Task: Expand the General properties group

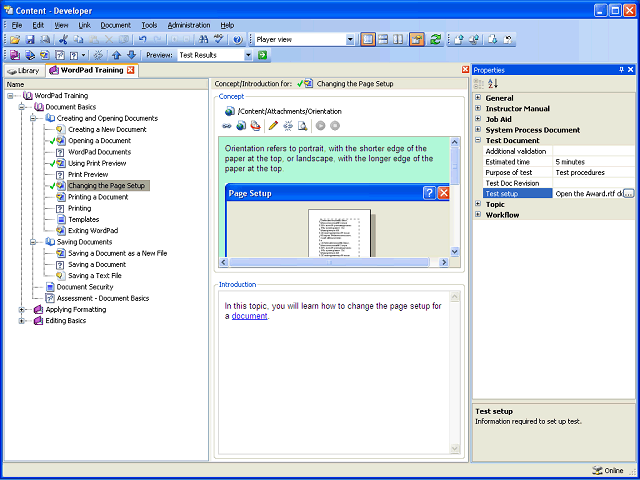Action: coord(478,98)
